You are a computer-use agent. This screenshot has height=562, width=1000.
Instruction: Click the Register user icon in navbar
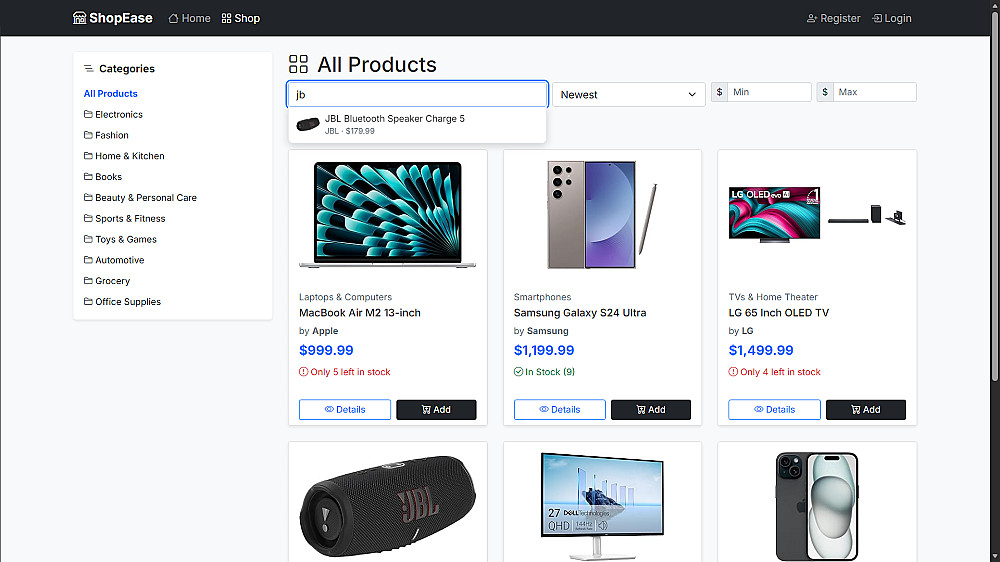click(x=812, y=18)
